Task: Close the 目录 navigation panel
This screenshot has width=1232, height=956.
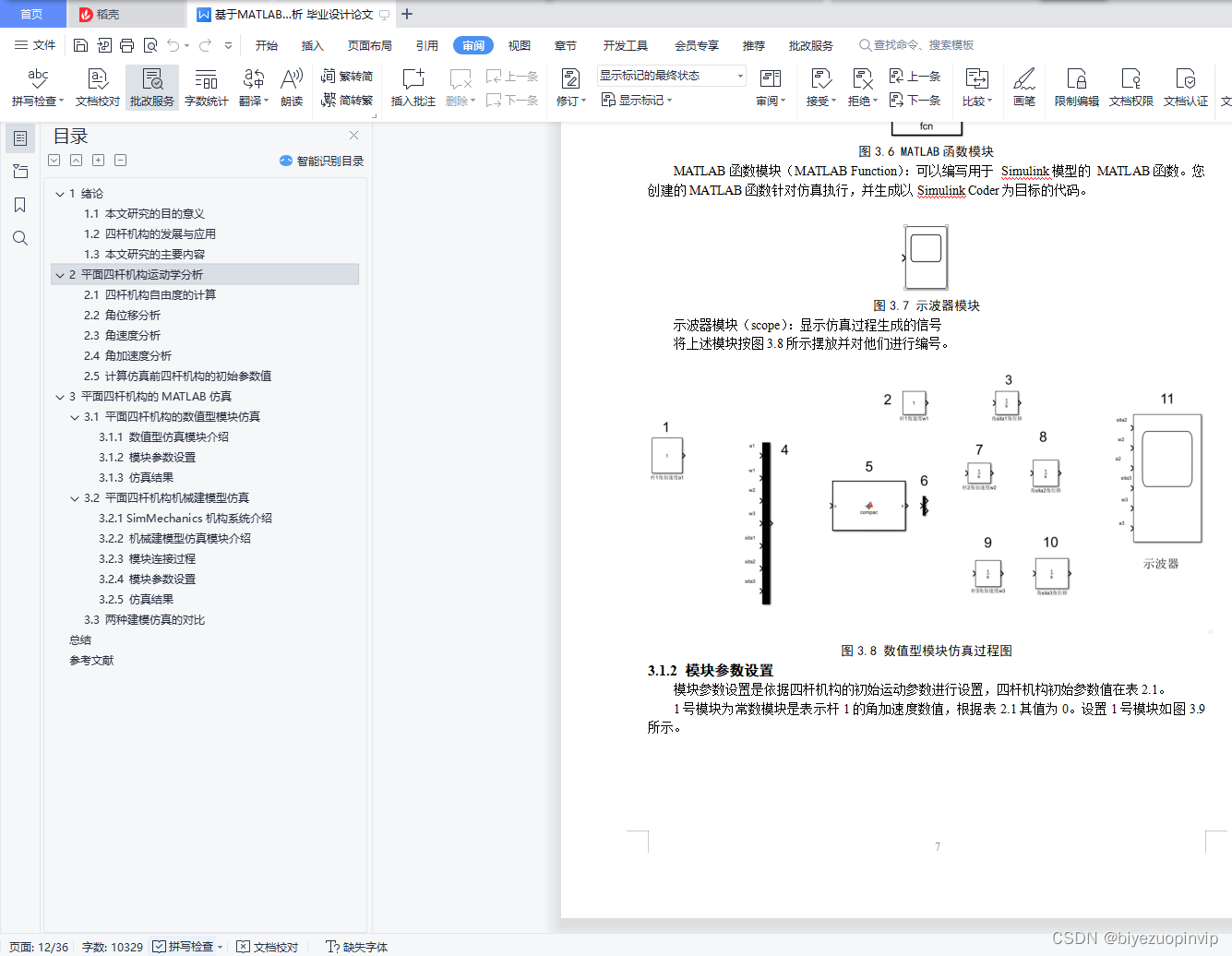Action: click(353, 135)
